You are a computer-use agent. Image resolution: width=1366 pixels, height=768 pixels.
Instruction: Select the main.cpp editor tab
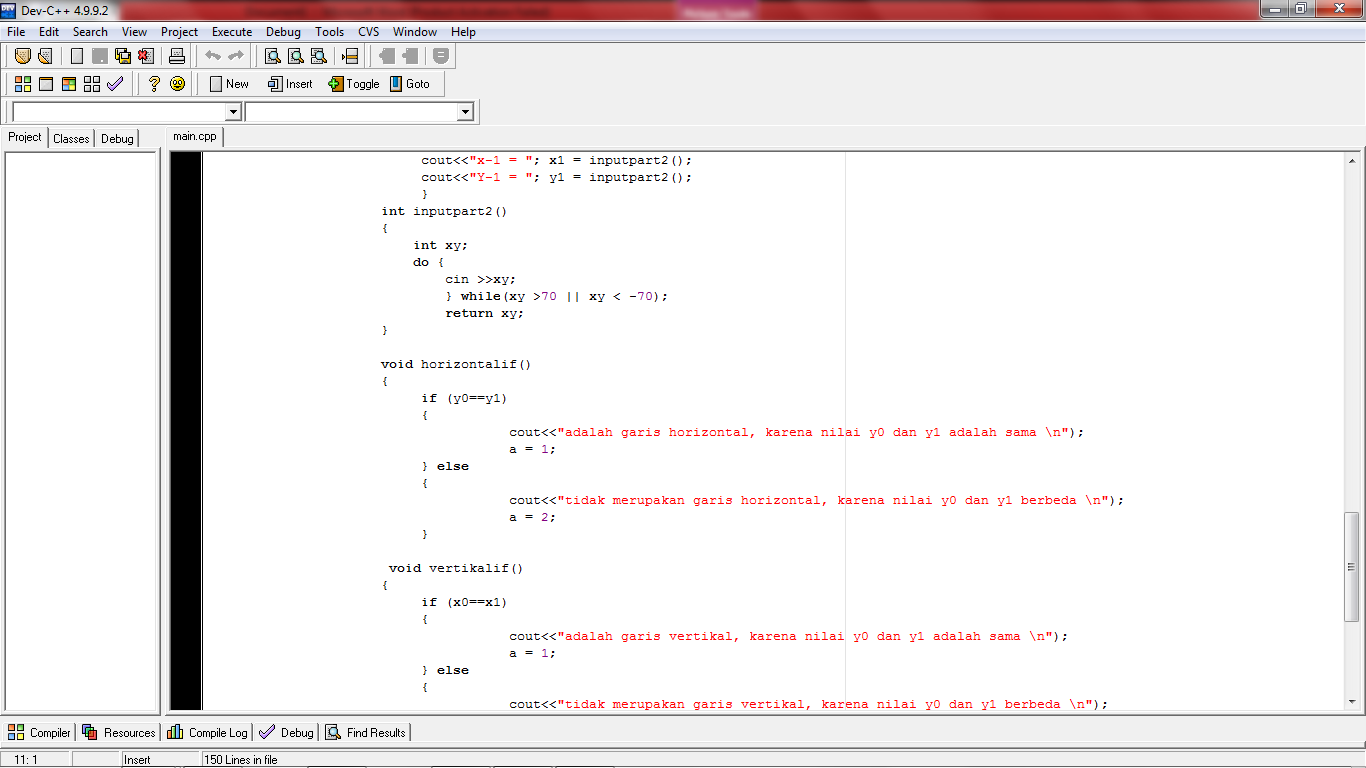(x=195, y=137)
